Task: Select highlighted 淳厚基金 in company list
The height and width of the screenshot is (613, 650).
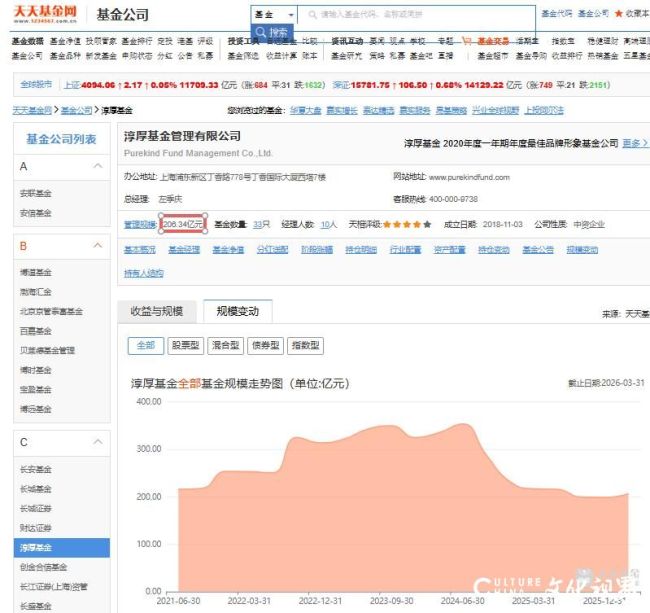Action: pyautogui.click(x=62, y=548)
